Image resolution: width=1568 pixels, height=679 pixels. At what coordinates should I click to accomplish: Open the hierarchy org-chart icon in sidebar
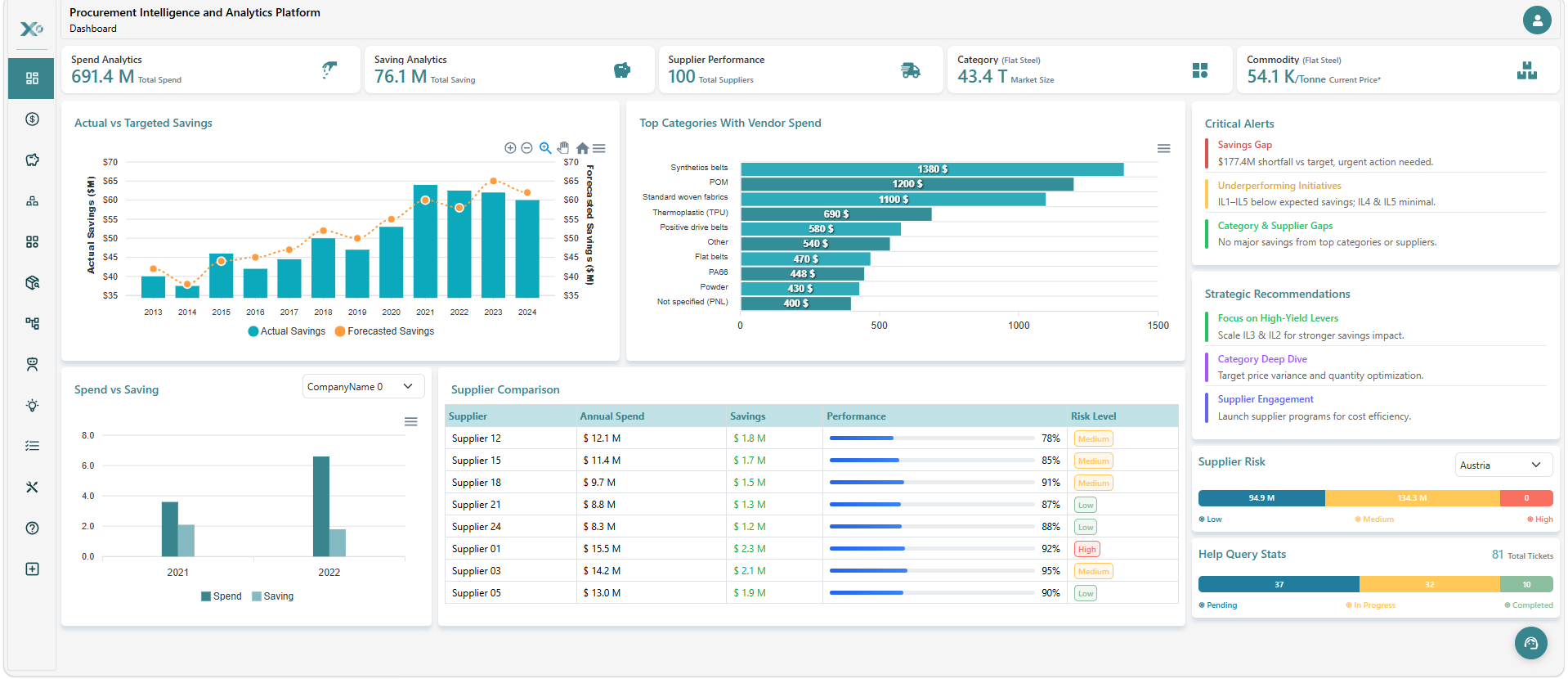click(x=32, y=201)
